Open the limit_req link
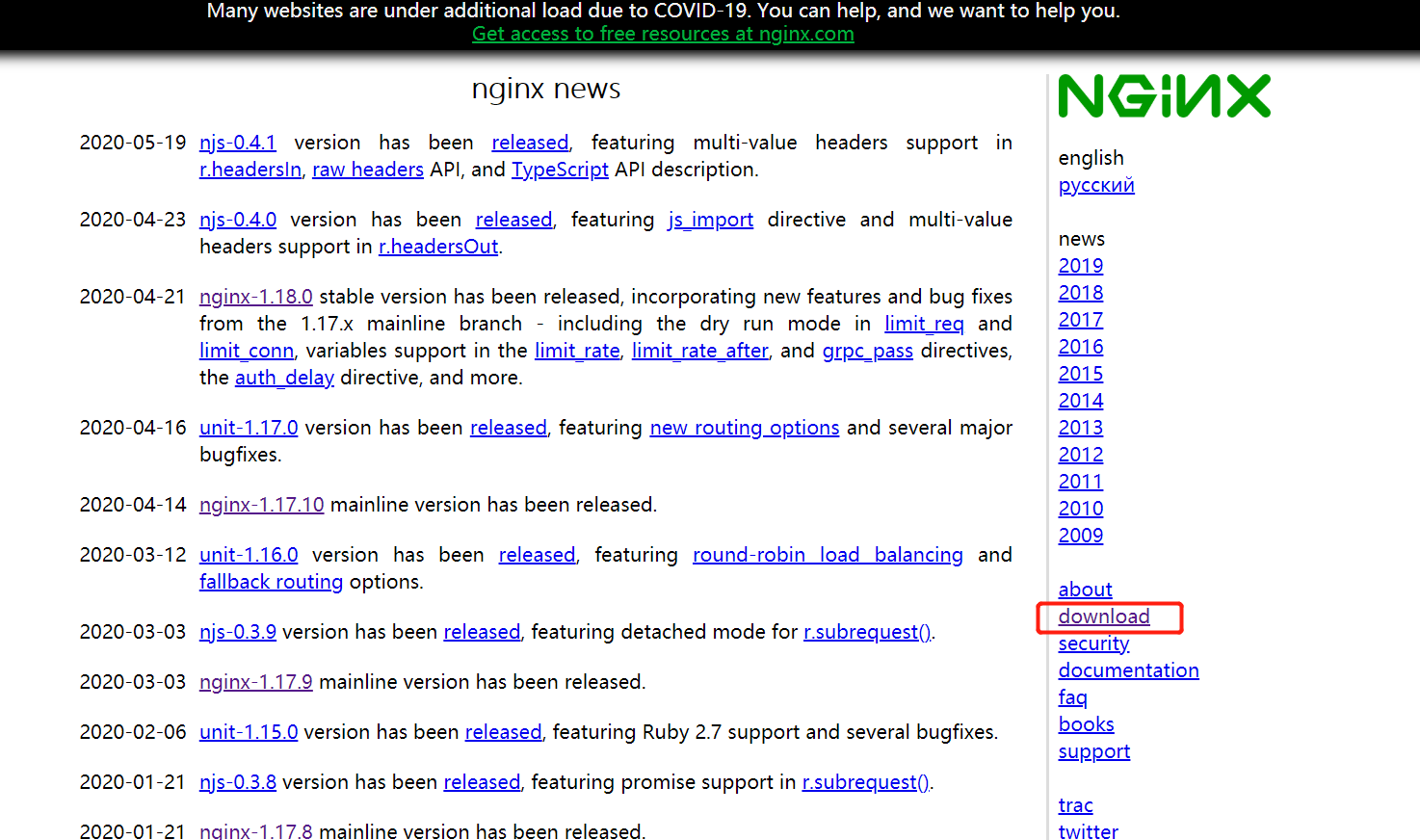The image size is (1420, 840). pos(924,324)
